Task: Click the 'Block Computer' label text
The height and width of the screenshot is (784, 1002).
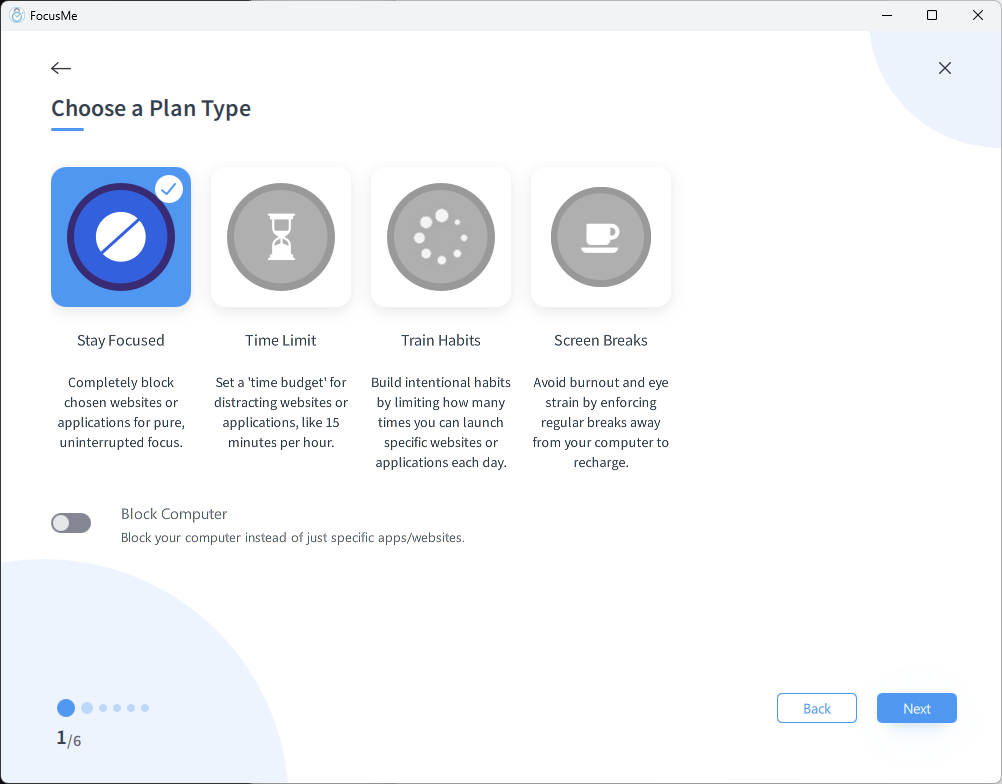Action: click(x=174, y=514)
